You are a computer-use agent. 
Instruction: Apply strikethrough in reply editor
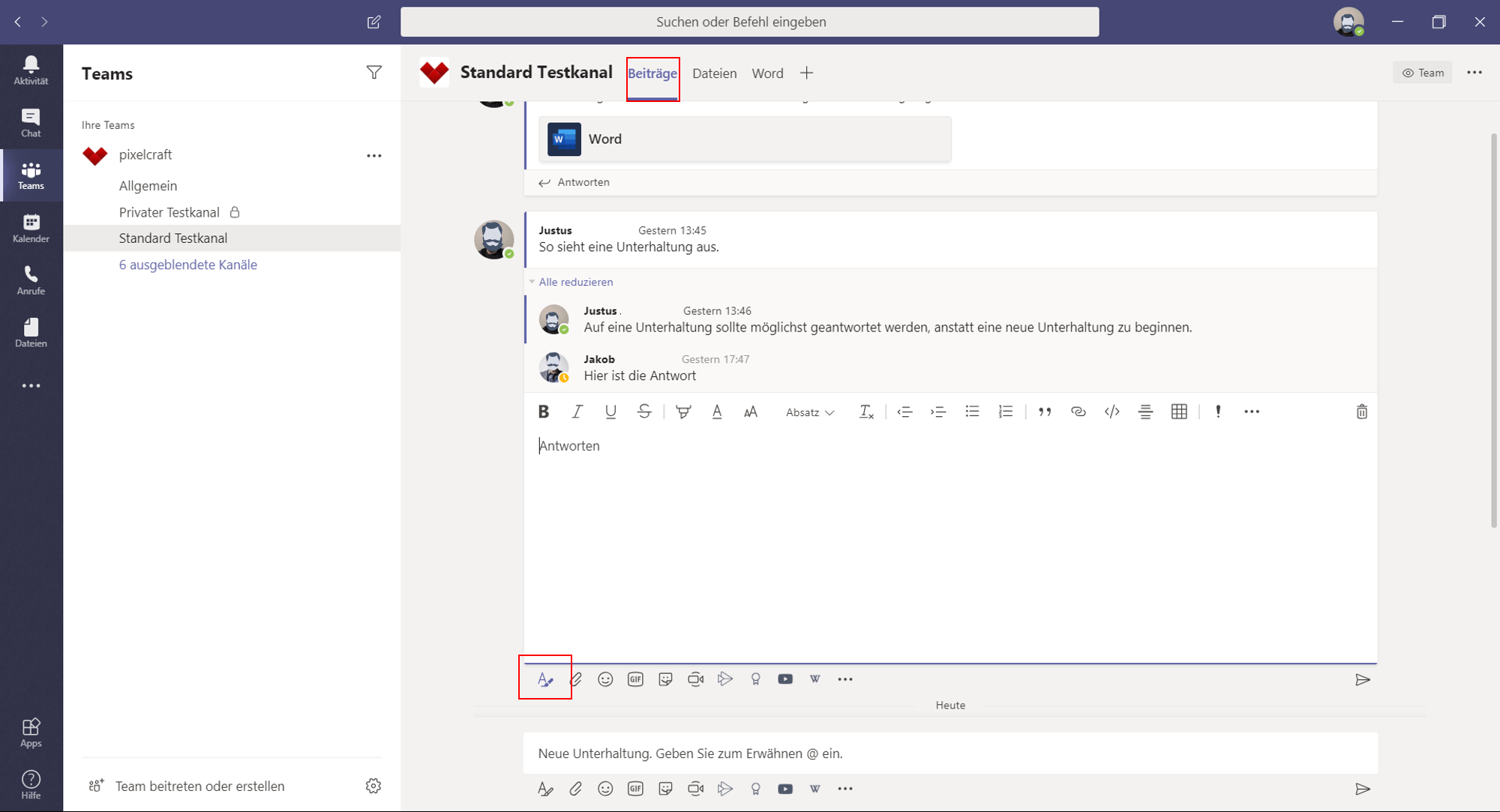coord(644,412)
